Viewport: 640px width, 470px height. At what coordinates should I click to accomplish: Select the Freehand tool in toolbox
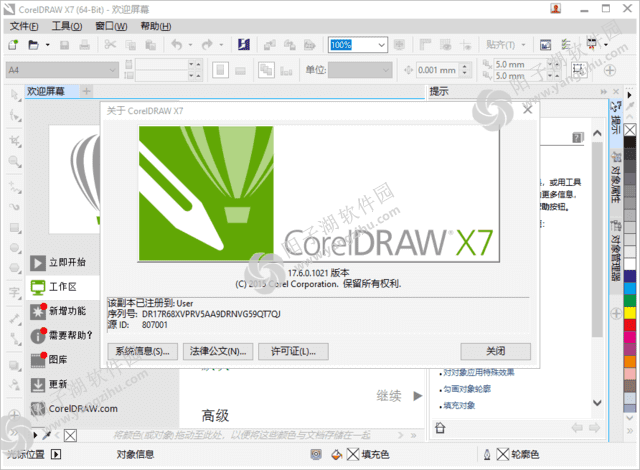[15, 187]
